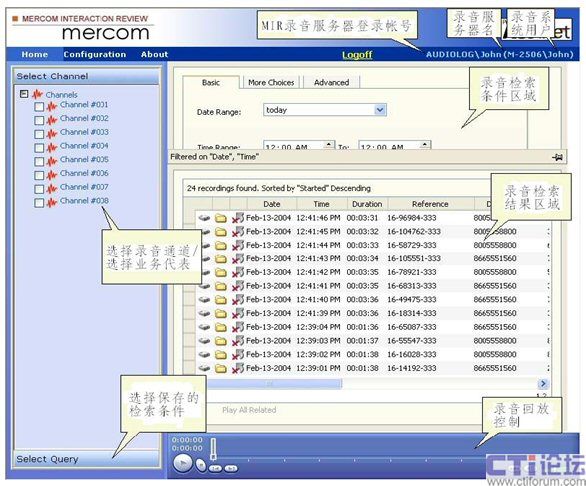Click the play button in playback bar
Image resolution: width=586 pixels, height=486 pixels.
182,464
